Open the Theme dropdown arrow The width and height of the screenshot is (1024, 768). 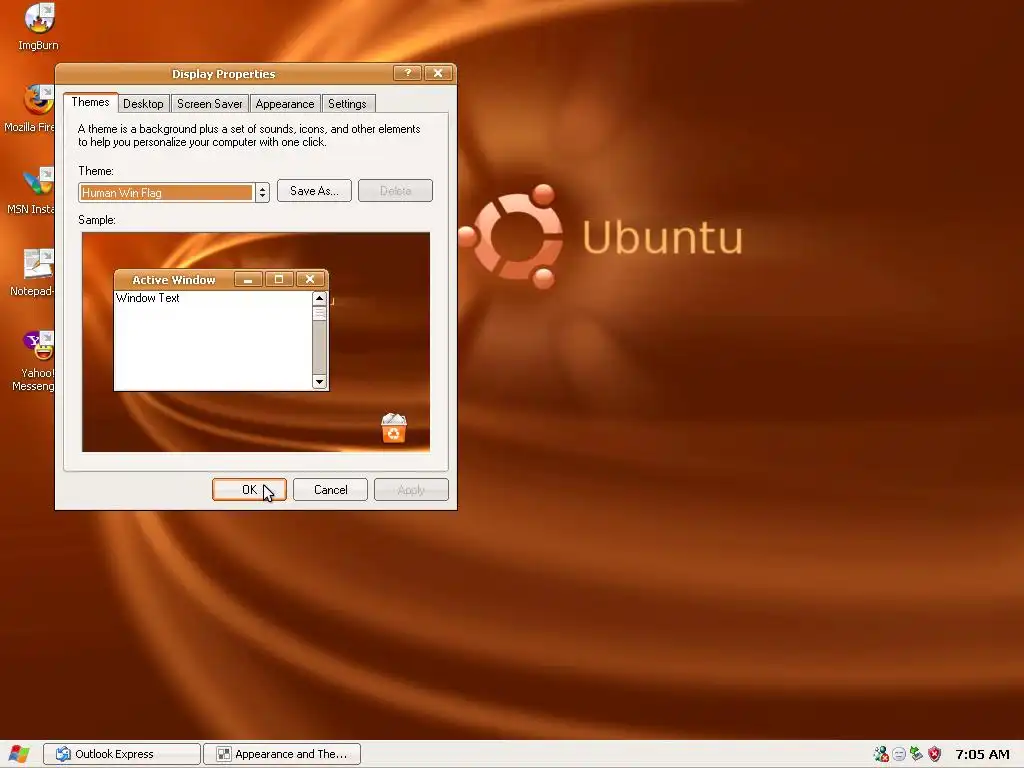tap(262, 193)
